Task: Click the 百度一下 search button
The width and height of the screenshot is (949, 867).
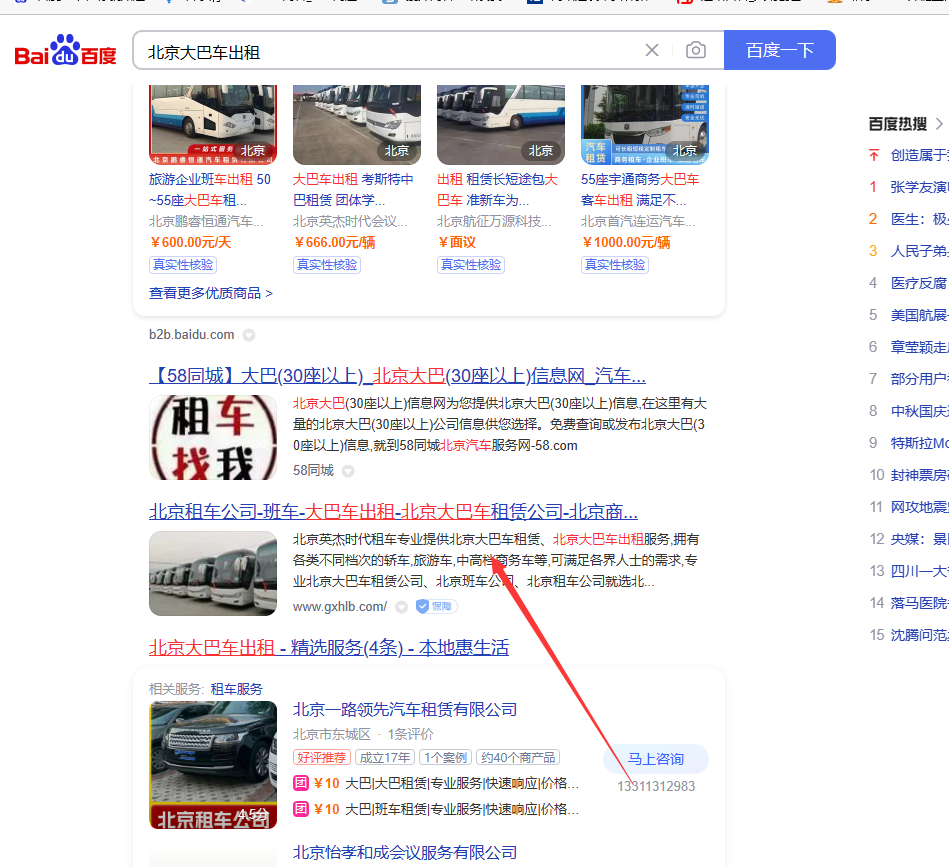Action: (780, 50)
